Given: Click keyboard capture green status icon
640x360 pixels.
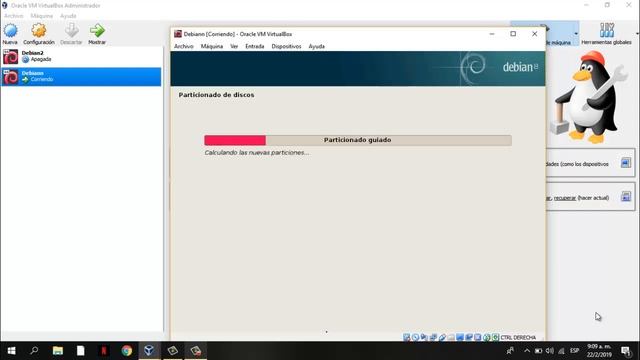Looking at the screenshot, I should tap(495, 338).
